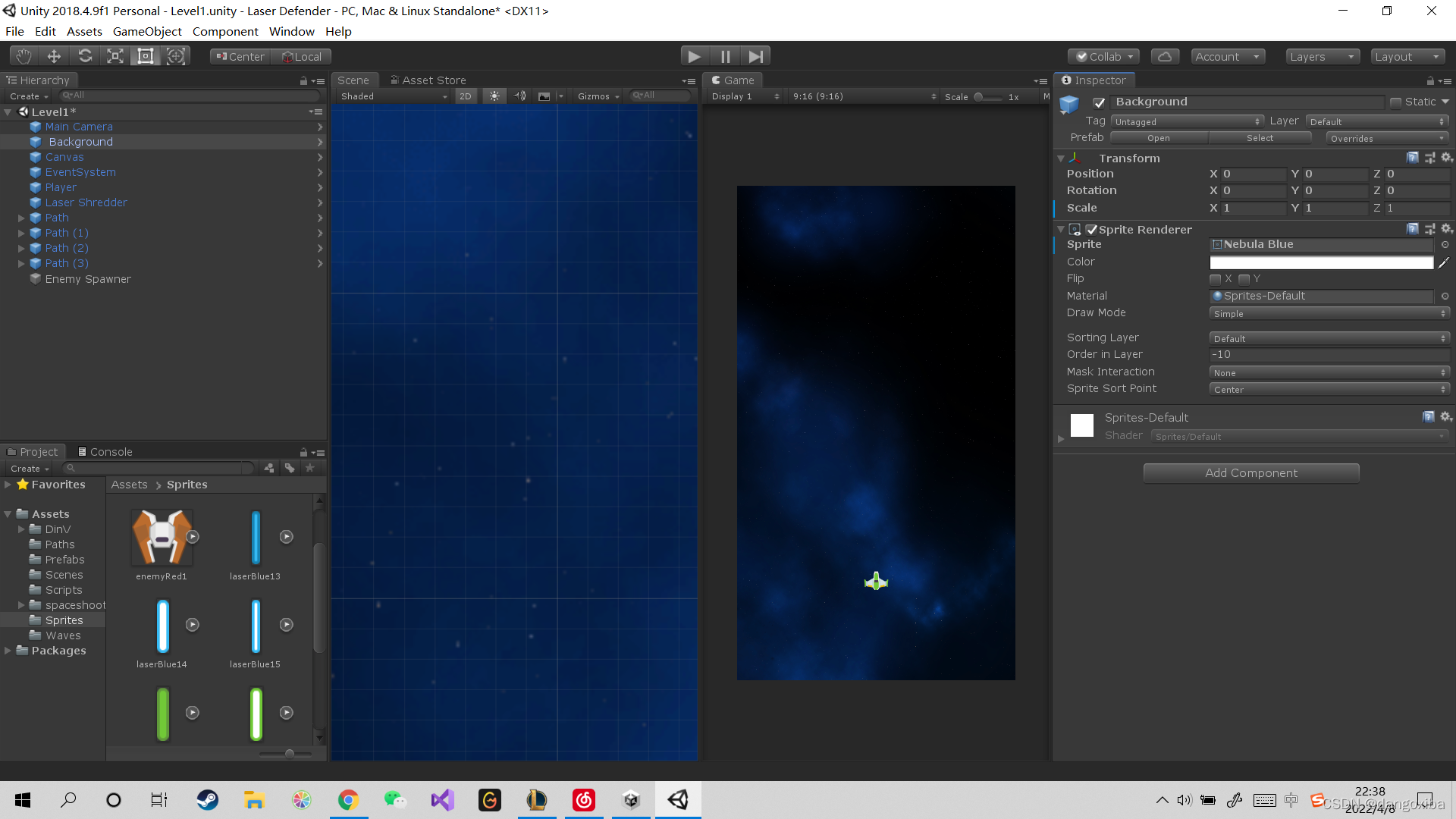Select the Move tool
1456x819 pixels.
[x=54, y=56]
